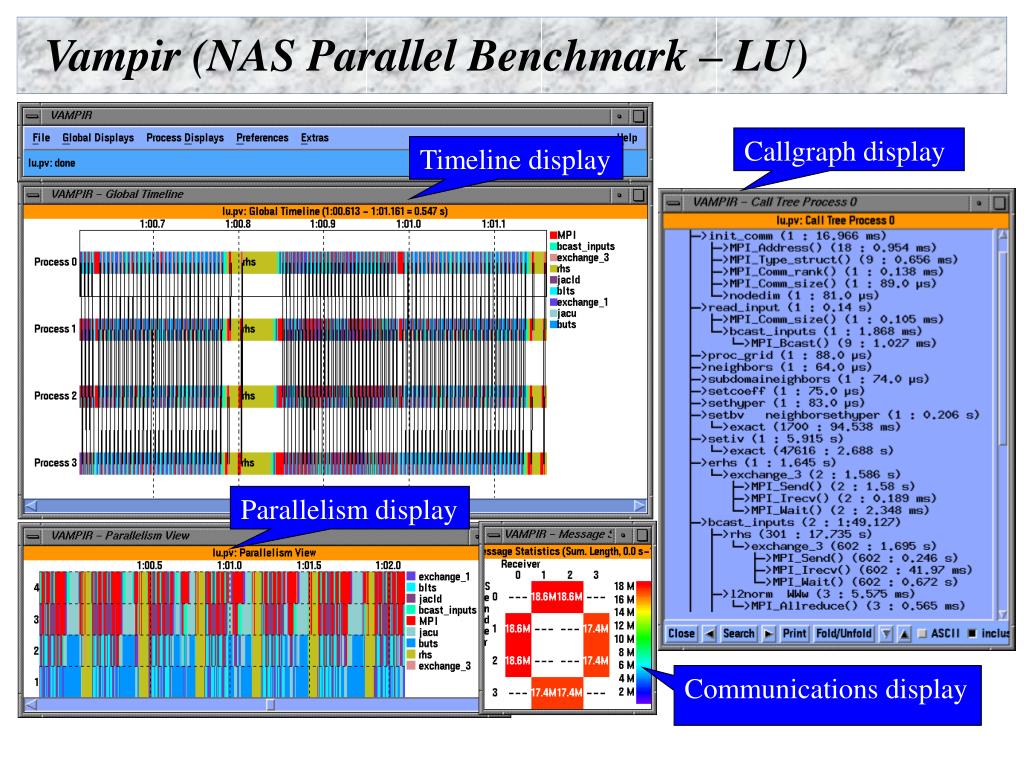Click the Parallelism View scroll-left arrow
This screenshot has height=768, width=1024.
click(x=31, y=705)
